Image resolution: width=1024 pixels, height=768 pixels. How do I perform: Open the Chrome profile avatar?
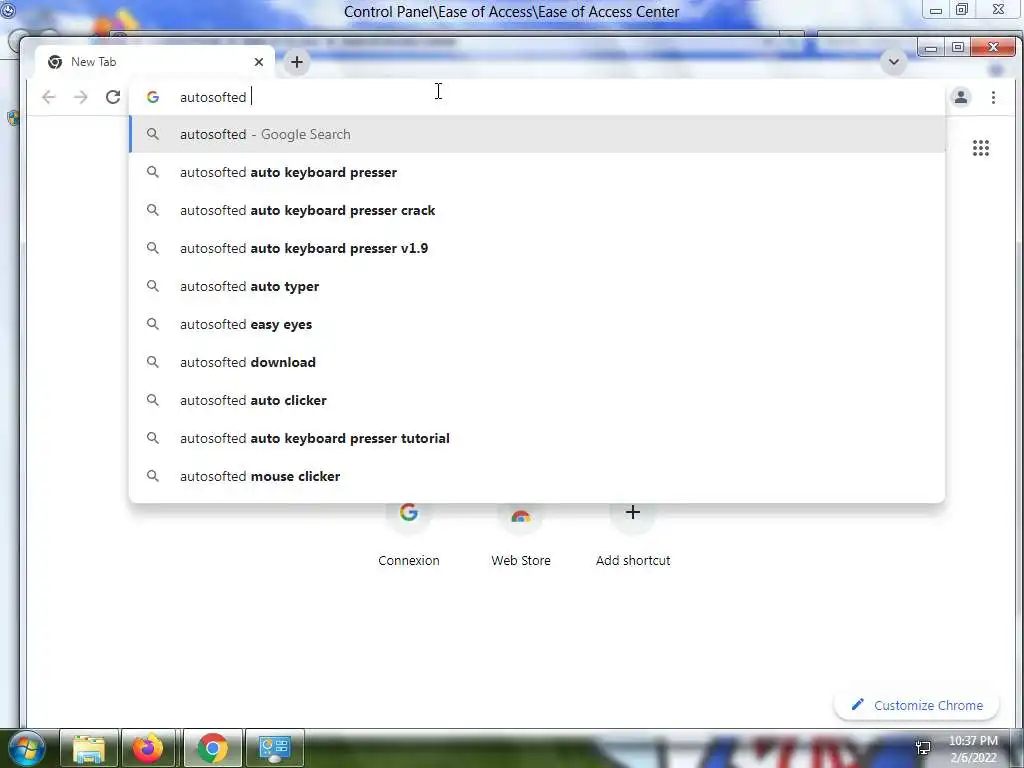(961, 97)
